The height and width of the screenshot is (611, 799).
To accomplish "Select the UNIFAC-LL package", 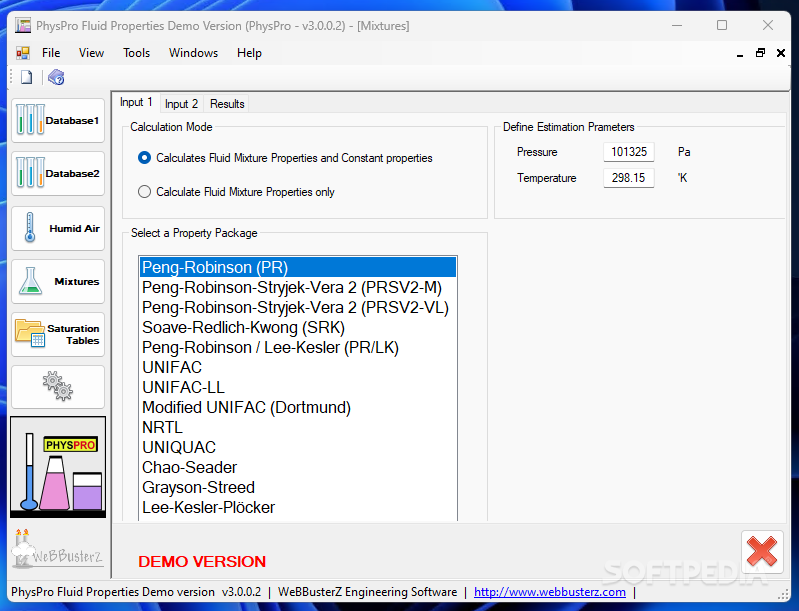I will tap(298, 387).
